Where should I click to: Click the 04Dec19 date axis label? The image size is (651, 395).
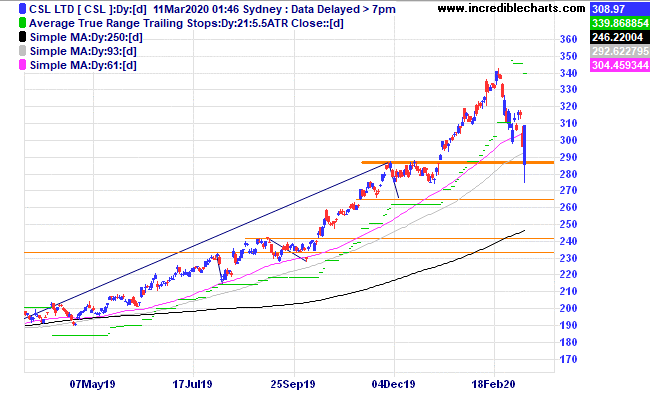pyautogui.click(x=394, y=384)
